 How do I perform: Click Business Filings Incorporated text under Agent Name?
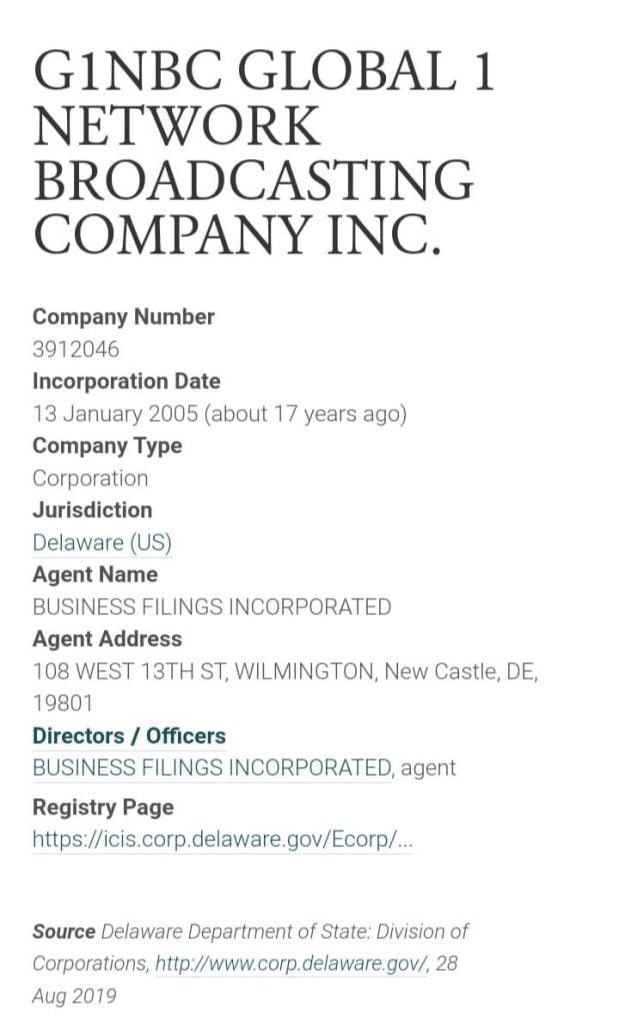[x=211, y=607]
